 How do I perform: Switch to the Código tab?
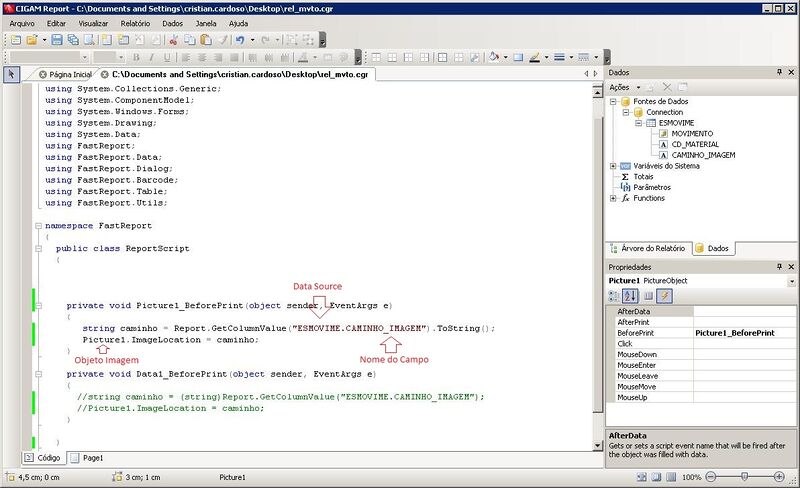(43, 458)
